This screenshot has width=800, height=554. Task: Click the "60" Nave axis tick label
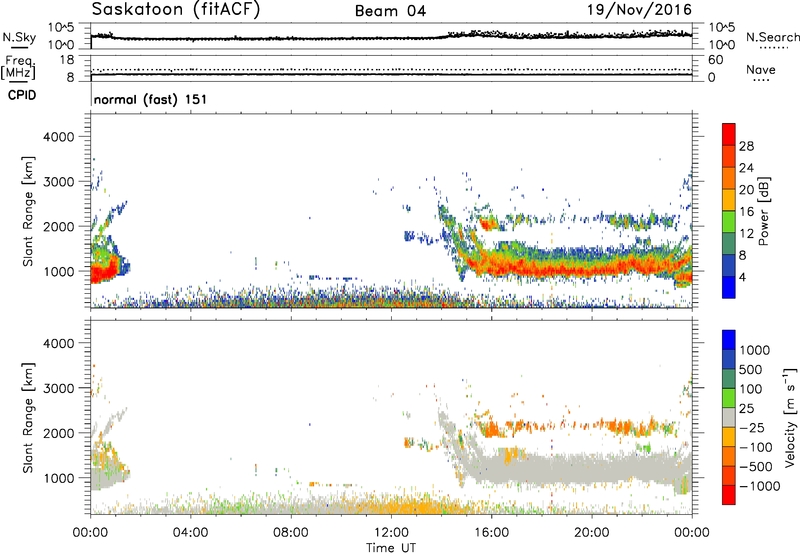715,60
